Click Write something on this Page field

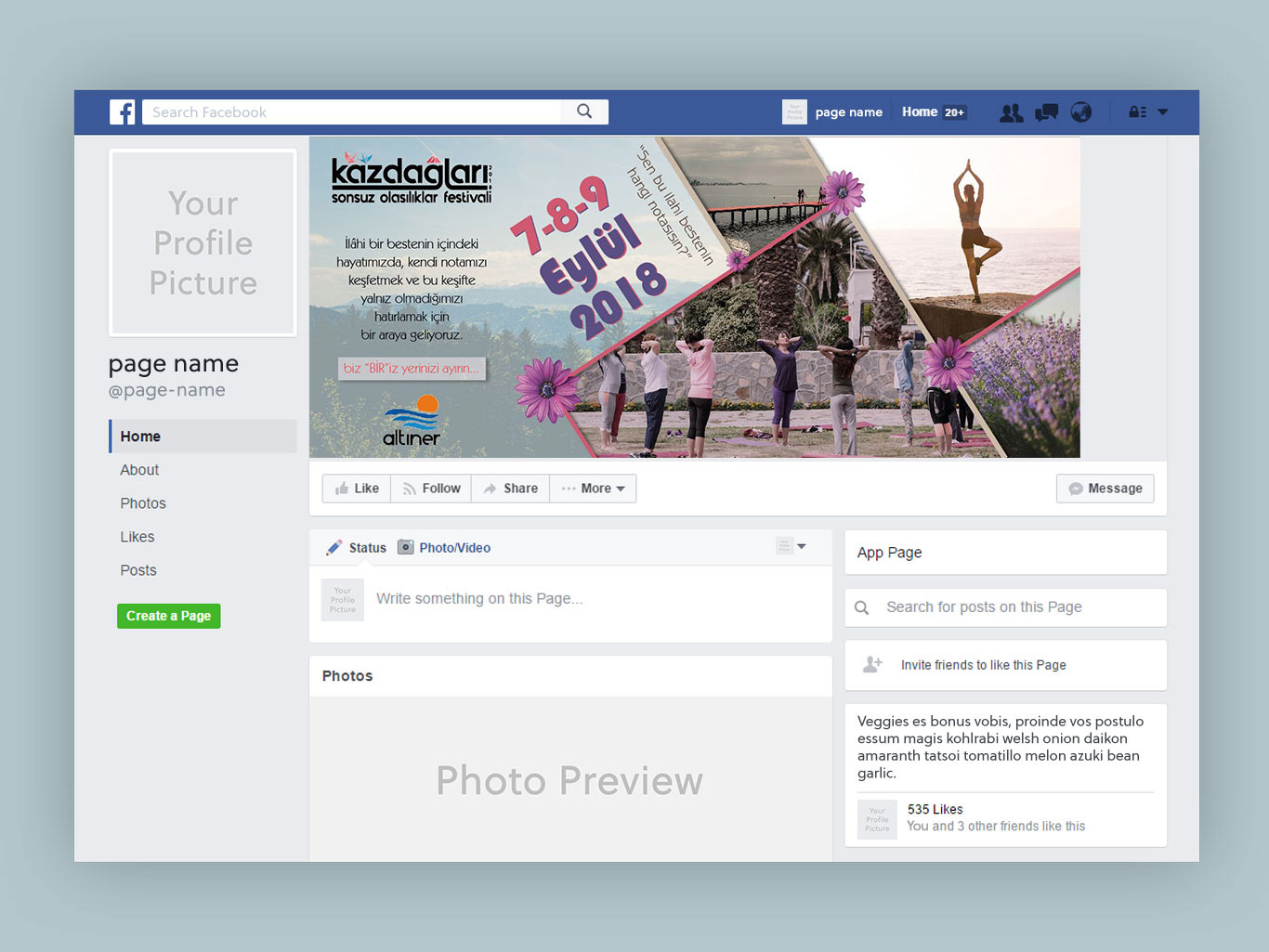click(479, 599)
